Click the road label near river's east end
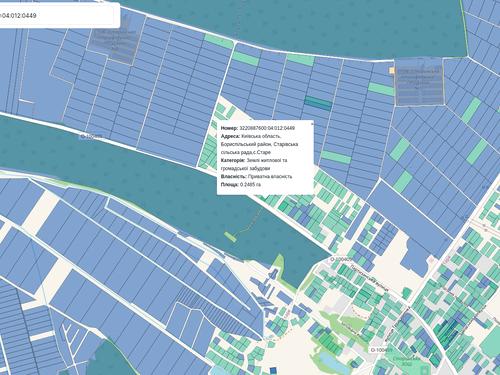This screenshot has height=375, width=500. tap(342, 259)
